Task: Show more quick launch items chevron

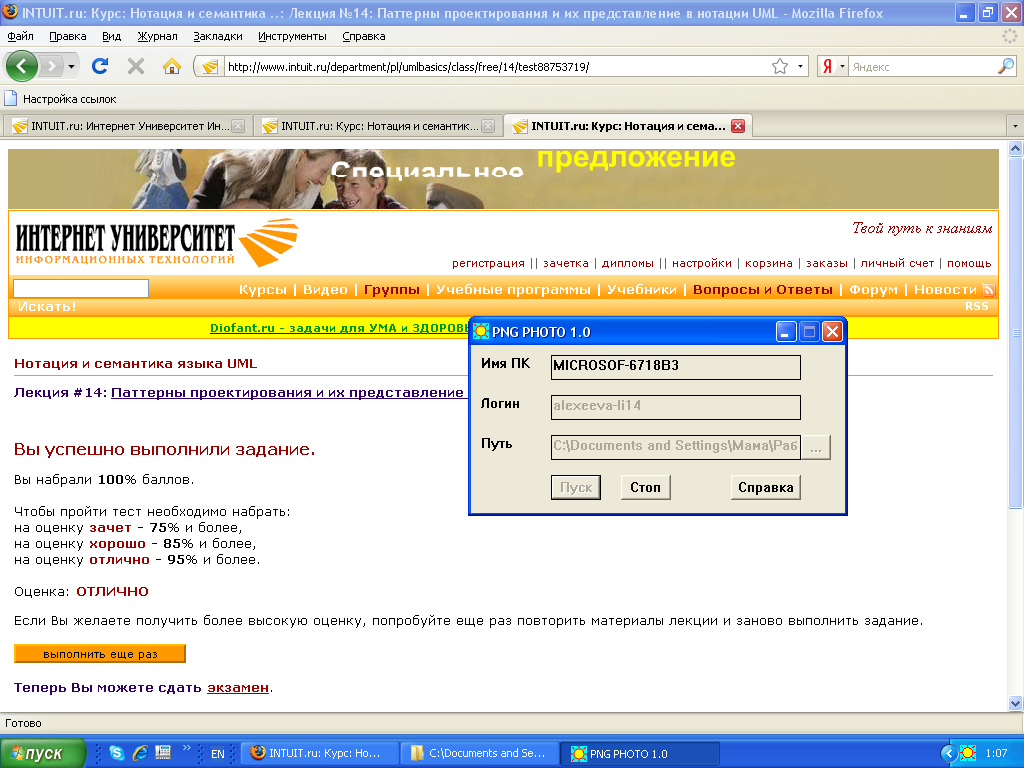Action: pos(186,748)
